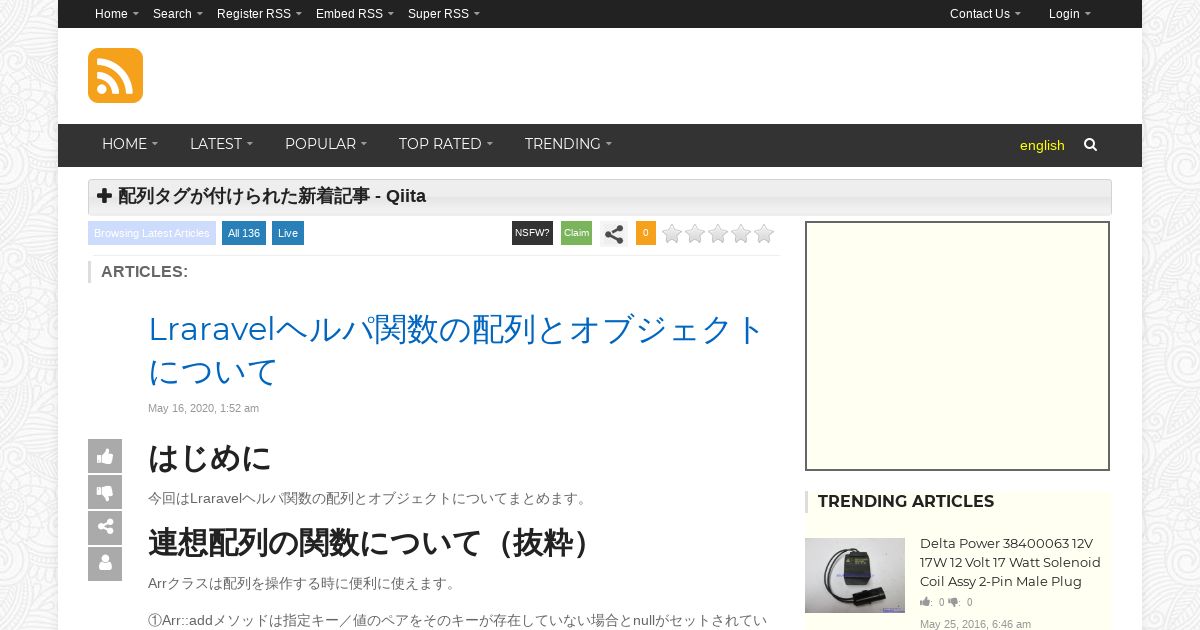Image resolution: width=1200 pixels, height=630 pixels.
Task: Expand the TRENDING nav dropdown
Action: [568, 144]
